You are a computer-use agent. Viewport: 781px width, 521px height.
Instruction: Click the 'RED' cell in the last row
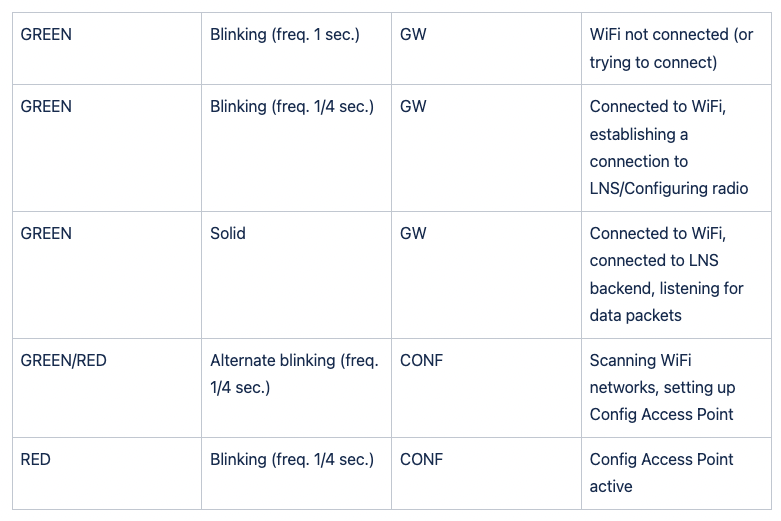(107, 473)
